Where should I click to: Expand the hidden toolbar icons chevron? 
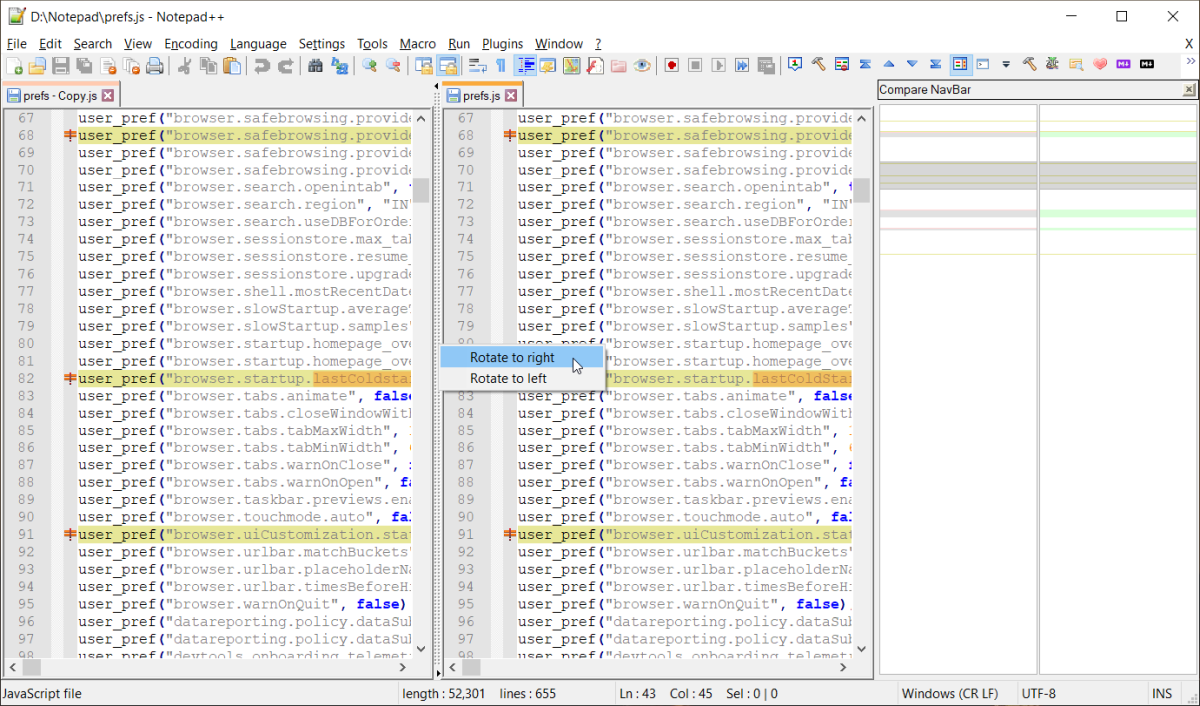1190,62
